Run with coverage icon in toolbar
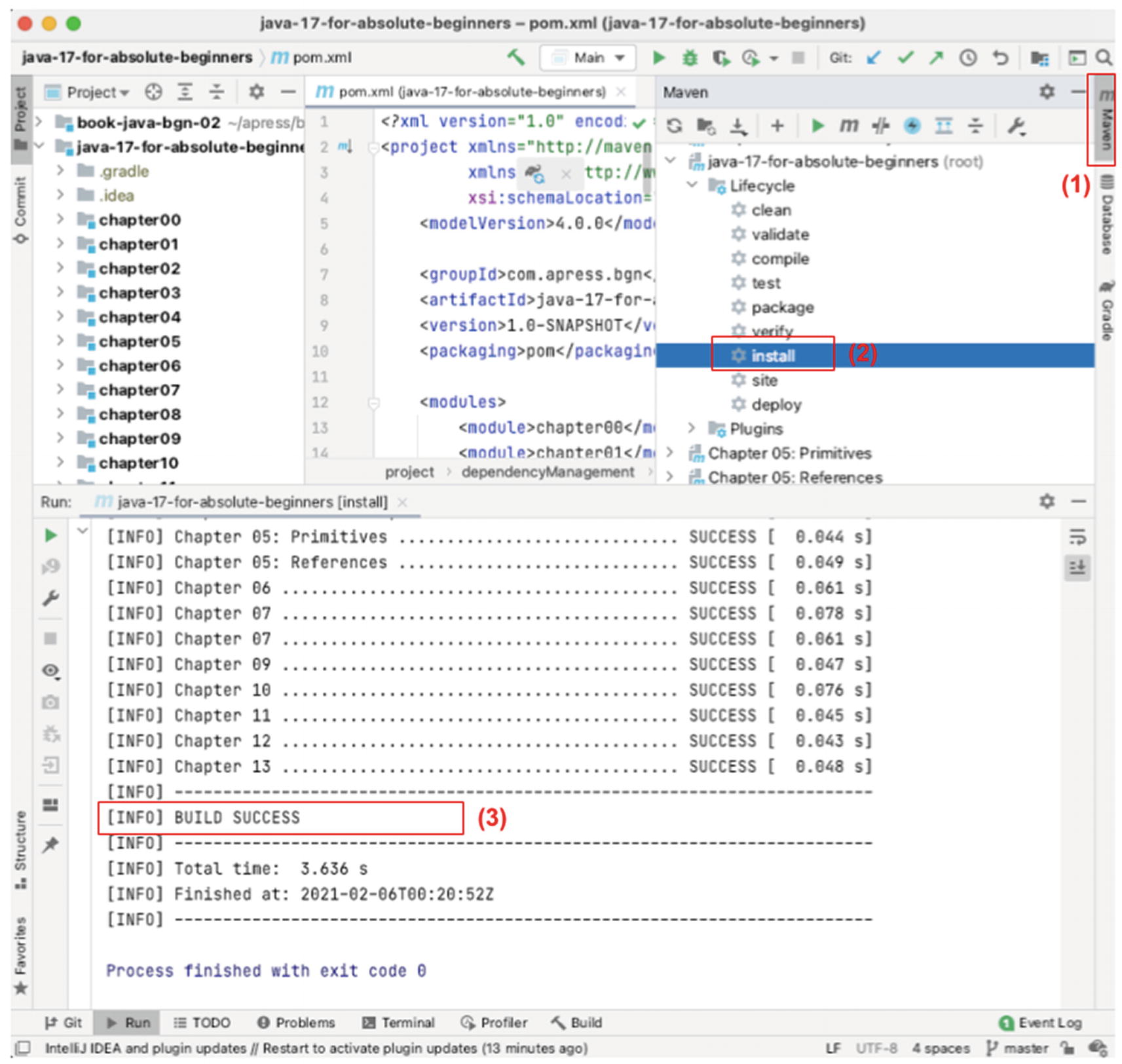This screenshot has width=1122, height=1064. tap(720, 58)
